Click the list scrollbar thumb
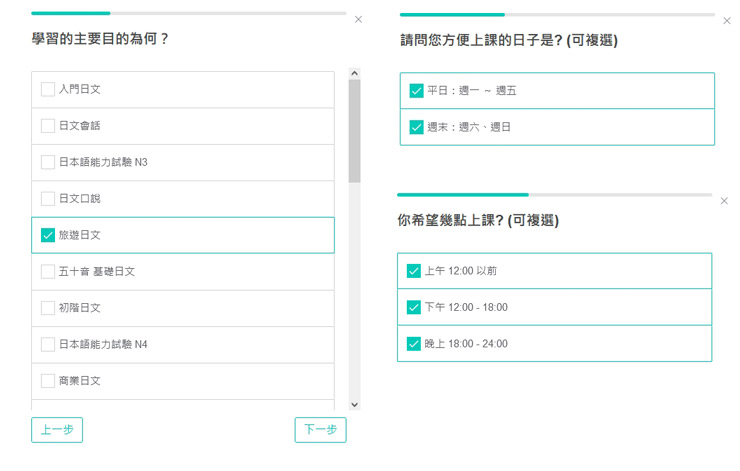 point(354,130)
